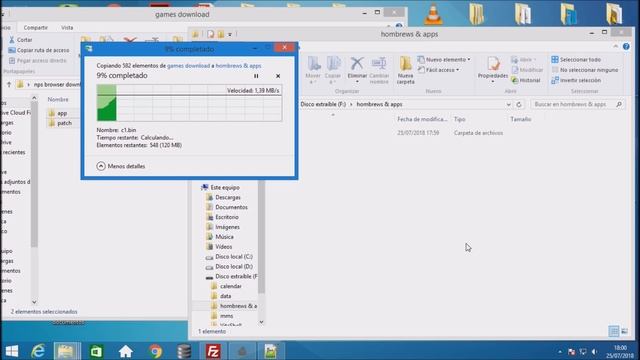Image resolution: width=640 pixels, height=360 pixels.
Task: Click Abrir in the ribbon
Action: [524, 60]
